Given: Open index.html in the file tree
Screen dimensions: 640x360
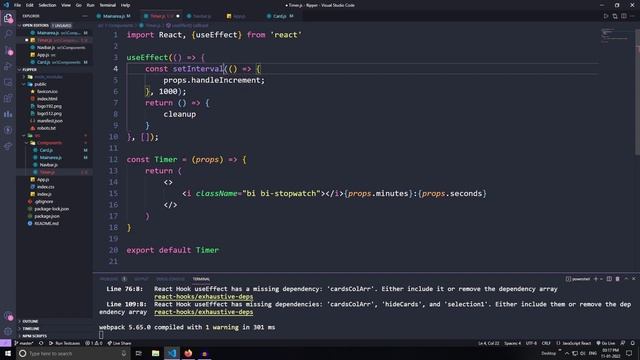Looking at the screenshot, I should (47, 99).
